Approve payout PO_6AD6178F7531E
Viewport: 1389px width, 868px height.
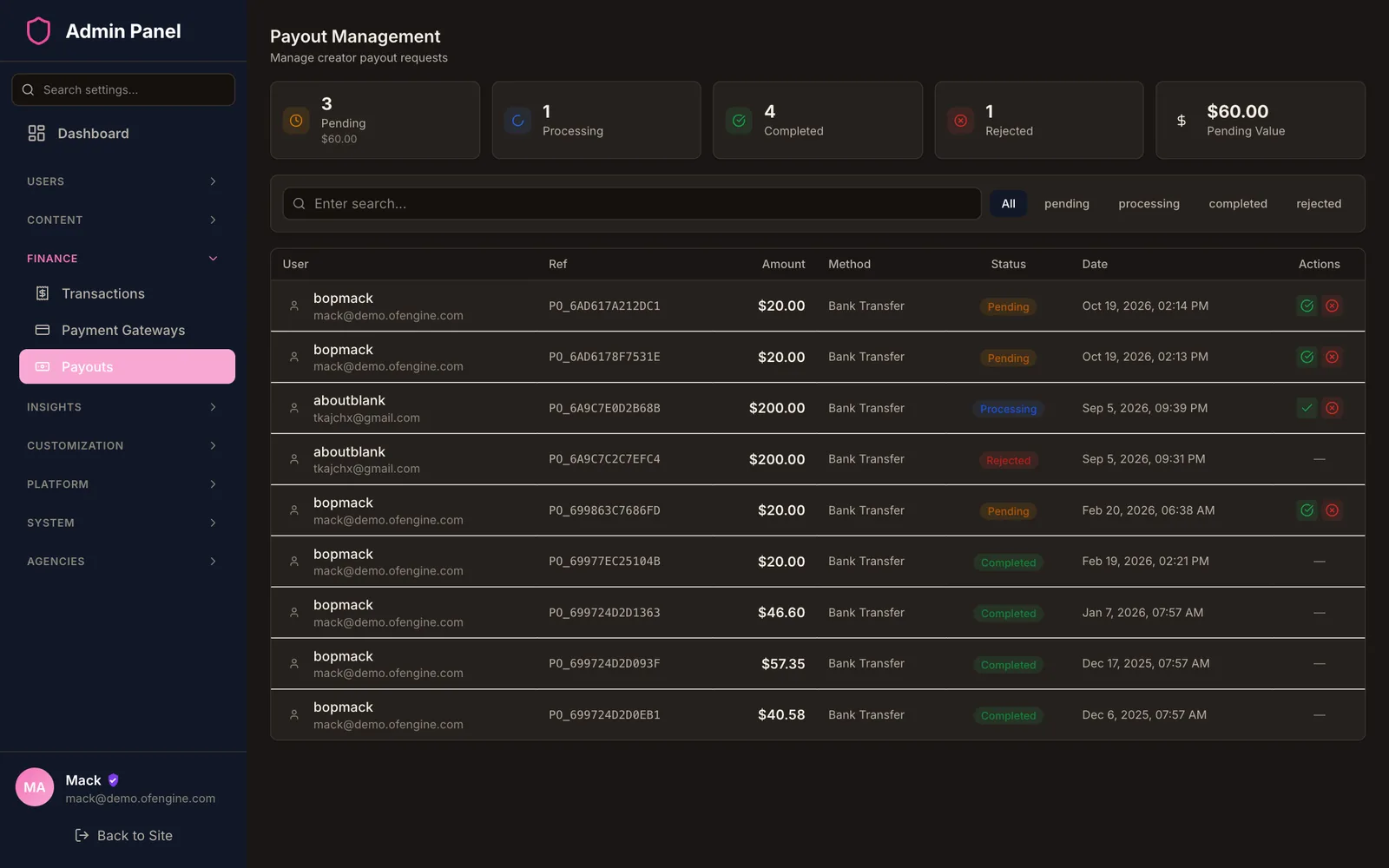pos(1307,357)
